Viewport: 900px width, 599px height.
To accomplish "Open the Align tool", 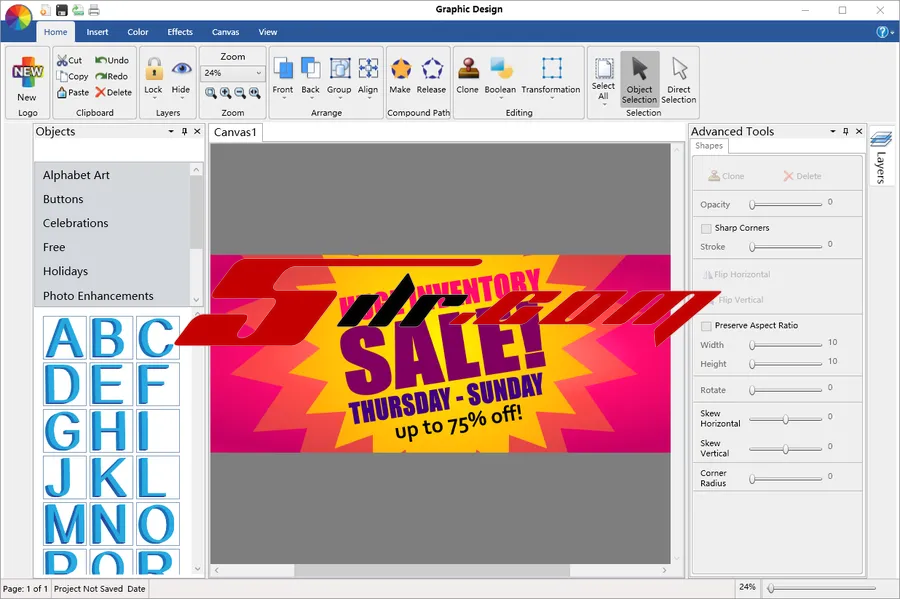I will coord(368,76).
